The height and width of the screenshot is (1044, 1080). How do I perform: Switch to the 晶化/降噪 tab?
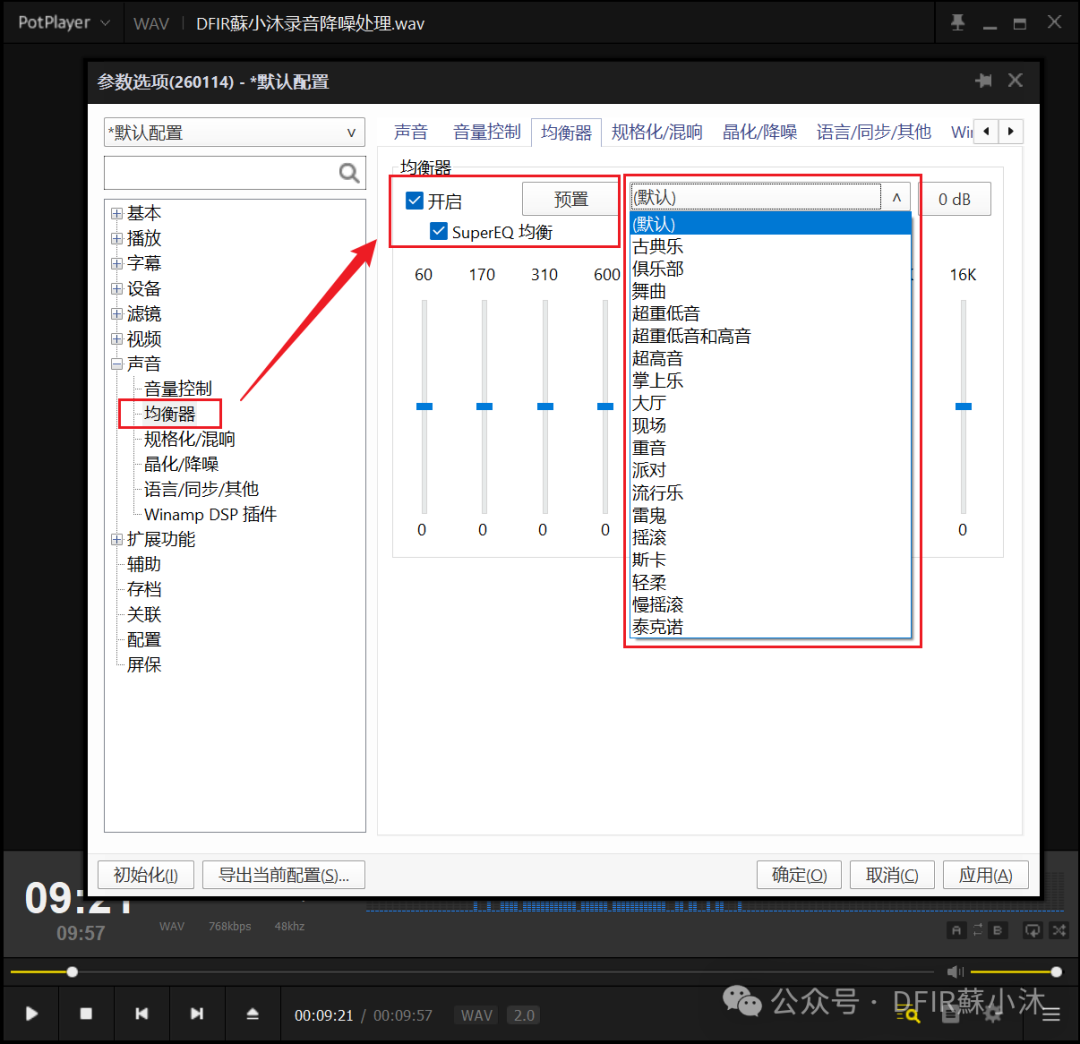click(x=760, y=131)
